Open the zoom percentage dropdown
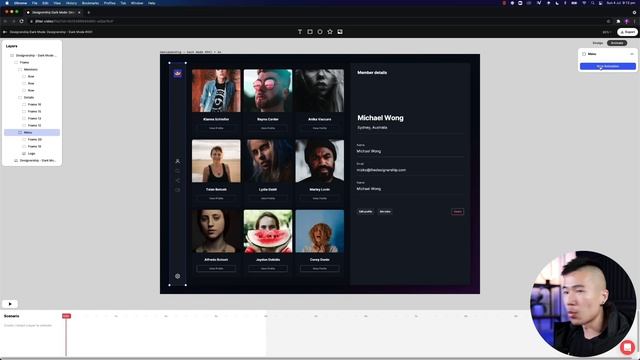Image resolution: width=640 pixels, height=360 pixels. [607, 32]
